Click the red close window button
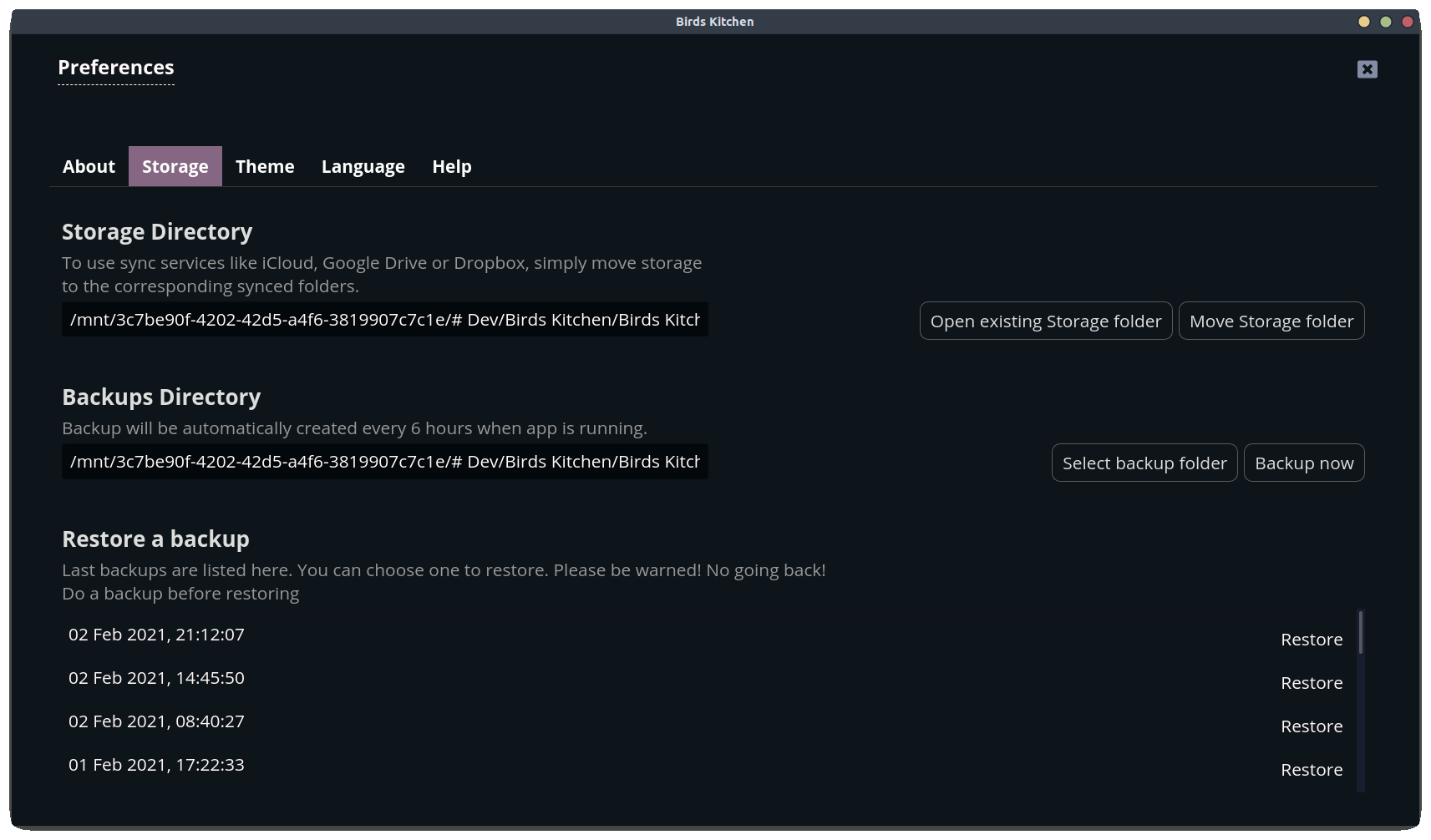This screenshot has height=840, width=1431. click(1408, 22)
